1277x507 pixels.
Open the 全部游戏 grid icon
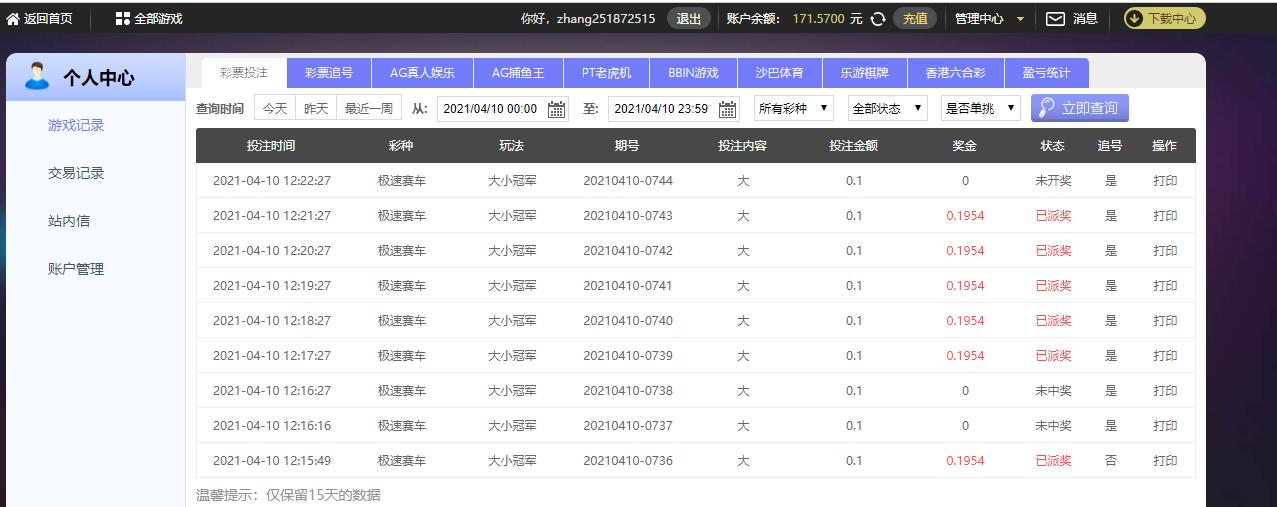point(123,18)
